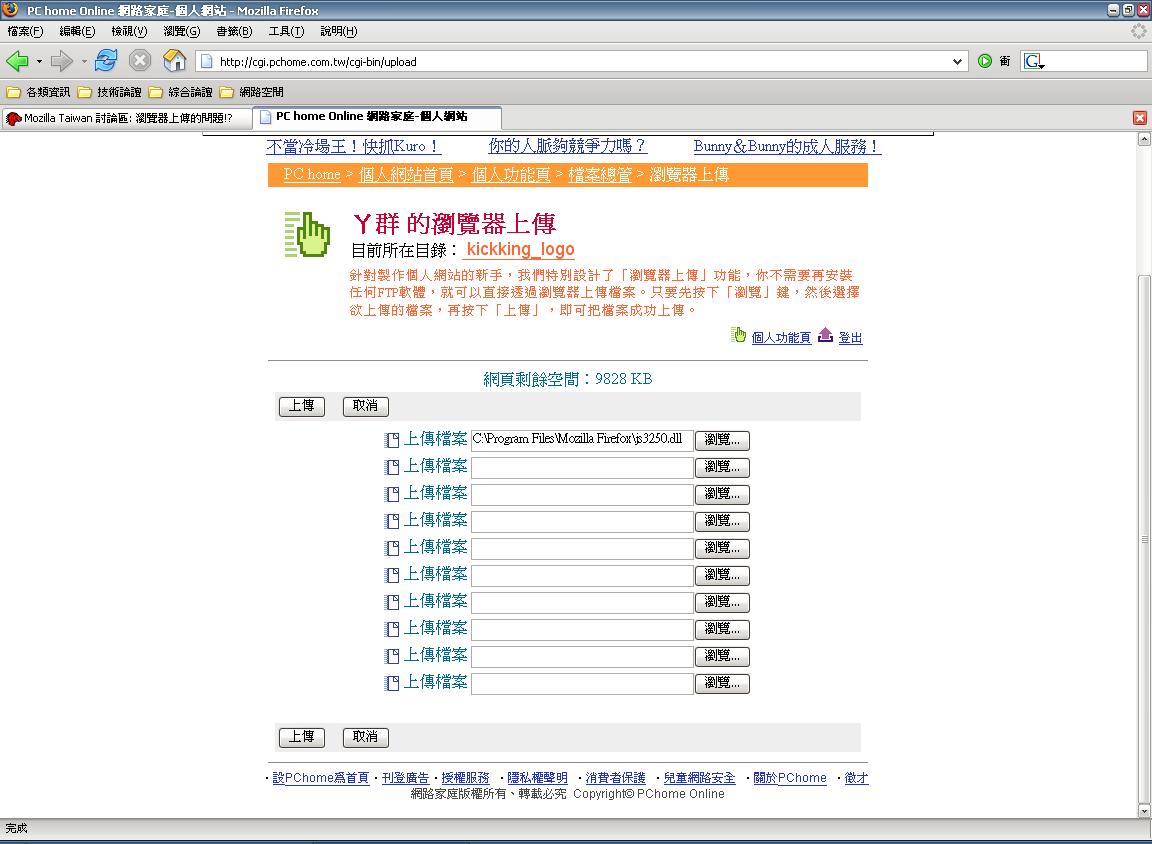Expand the address bar URL history dropdown
The image size is (1152, 844).
click(958, 61)
